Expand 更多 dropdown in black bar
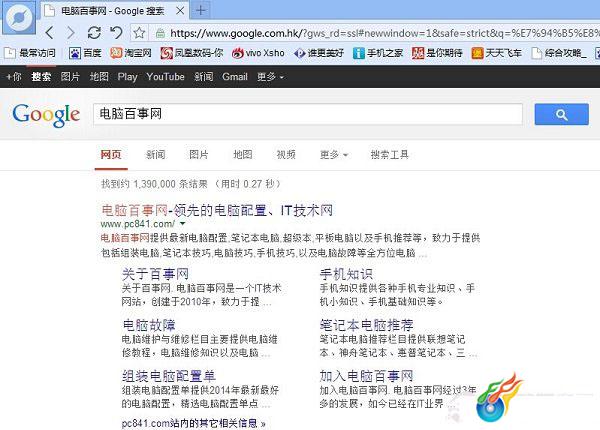This screenshot has height=430, width=600. pos(270,77)
